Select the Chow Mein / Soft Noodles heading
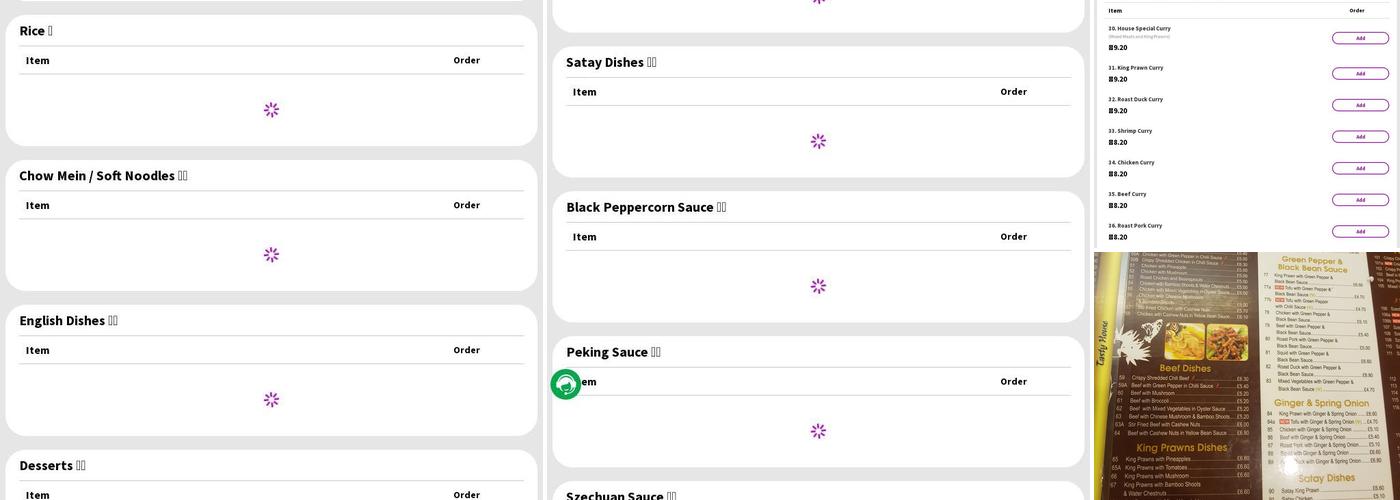The height and width of the screenshot is (500, 1400). coord(97,176)
